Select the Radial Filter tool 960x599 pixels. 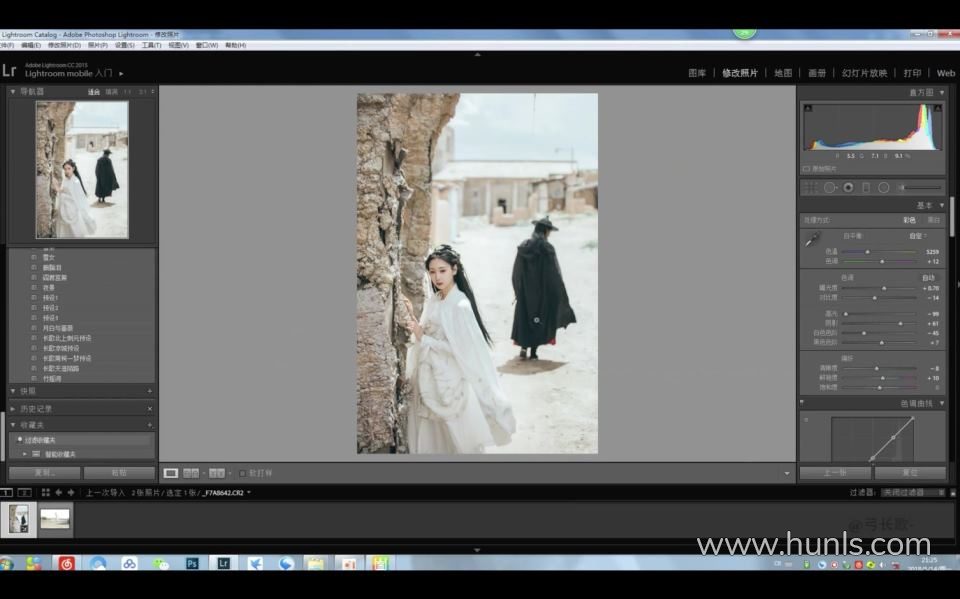(884, 187)
